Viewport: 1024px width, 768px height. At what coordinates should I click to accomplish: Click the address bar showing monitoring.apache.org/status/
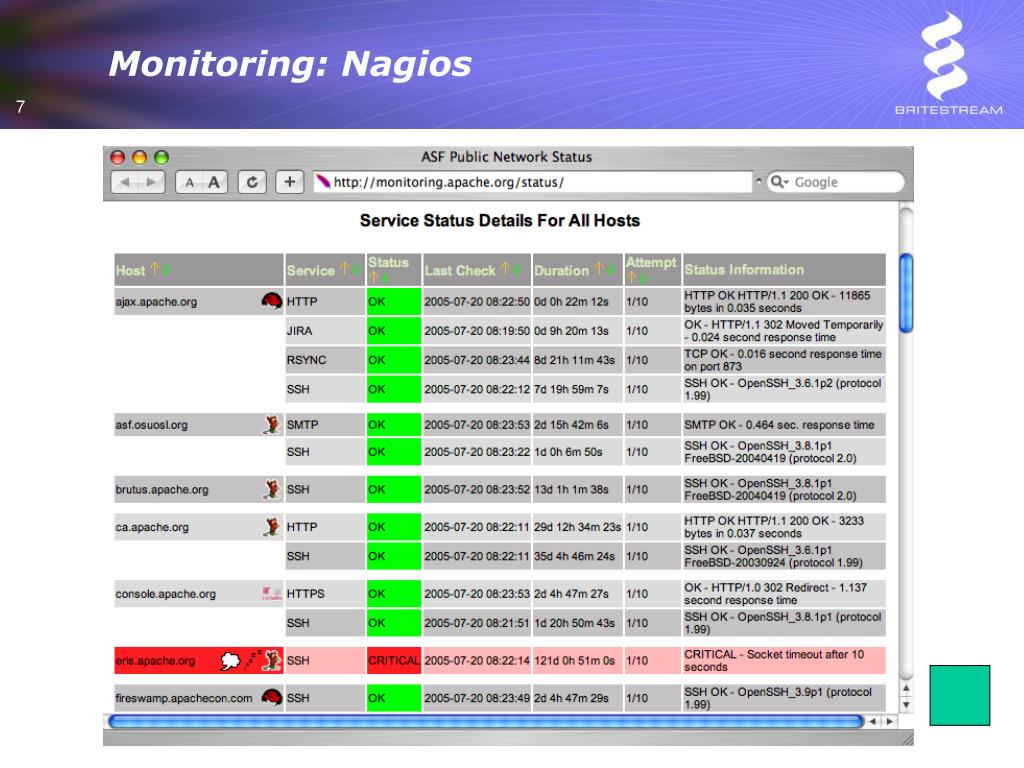point(532,182)
